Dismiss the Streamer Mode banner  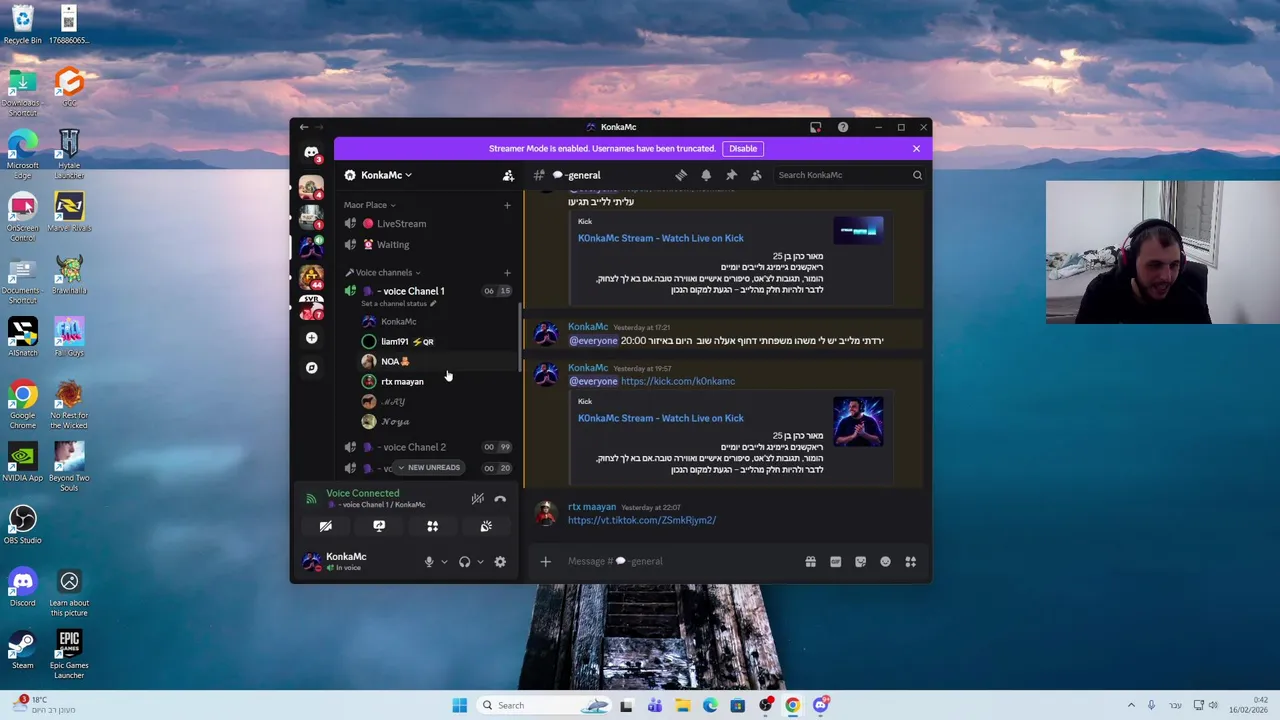(916, 148)
